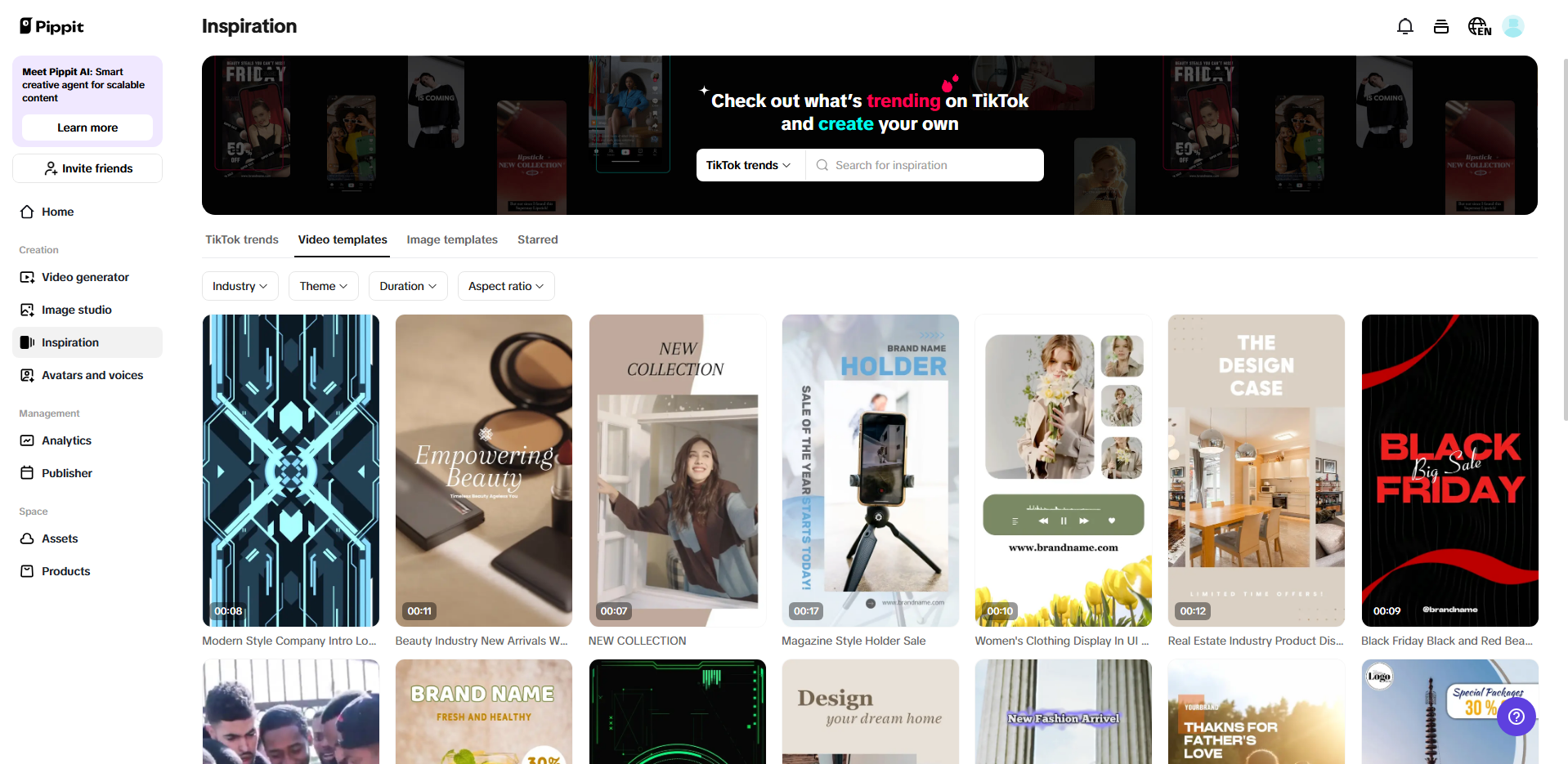Click 'Real Estate Industry Product Dis...' title

tap(1256, 641)
